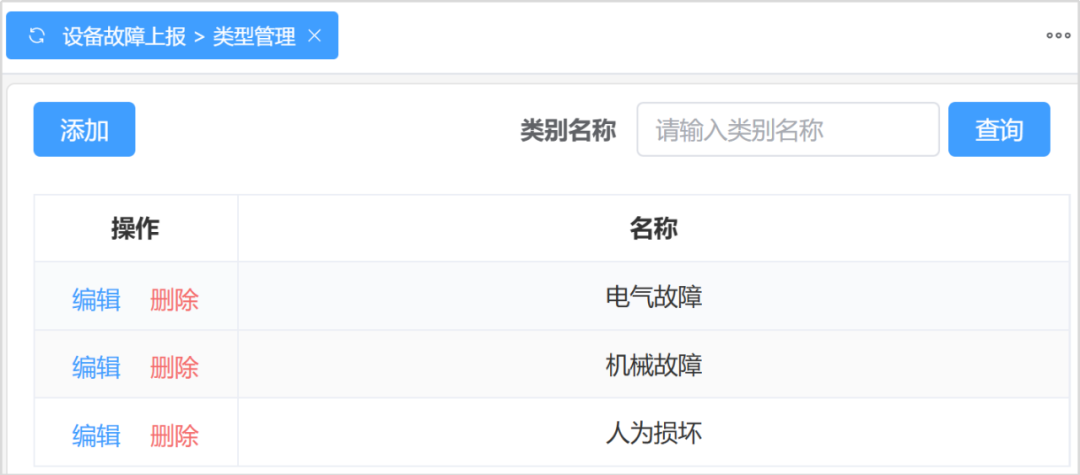Viewport: 1080px width, 475px height.
Task: Click the 设备故障上报 text in the tab
Action: click(x=124, y=36)
